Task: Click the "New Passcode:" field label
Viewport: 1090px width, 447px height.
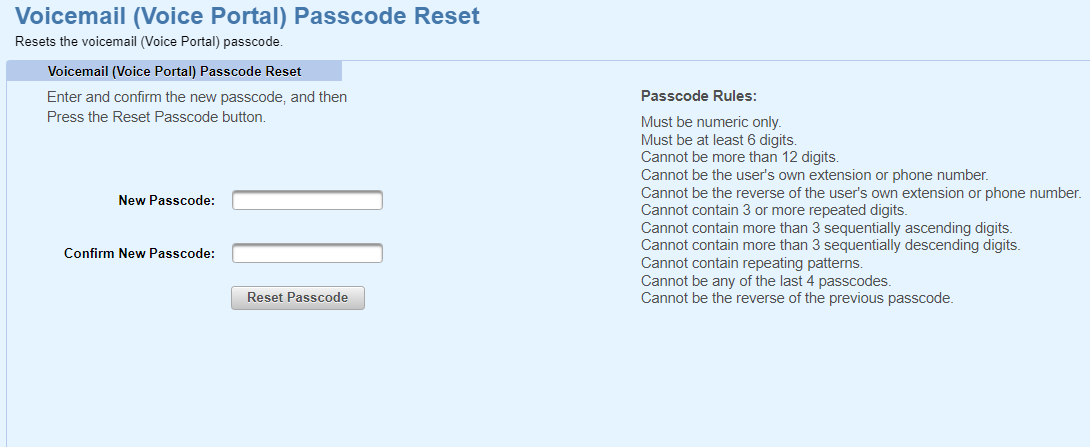Action: (x=166, y=201)
